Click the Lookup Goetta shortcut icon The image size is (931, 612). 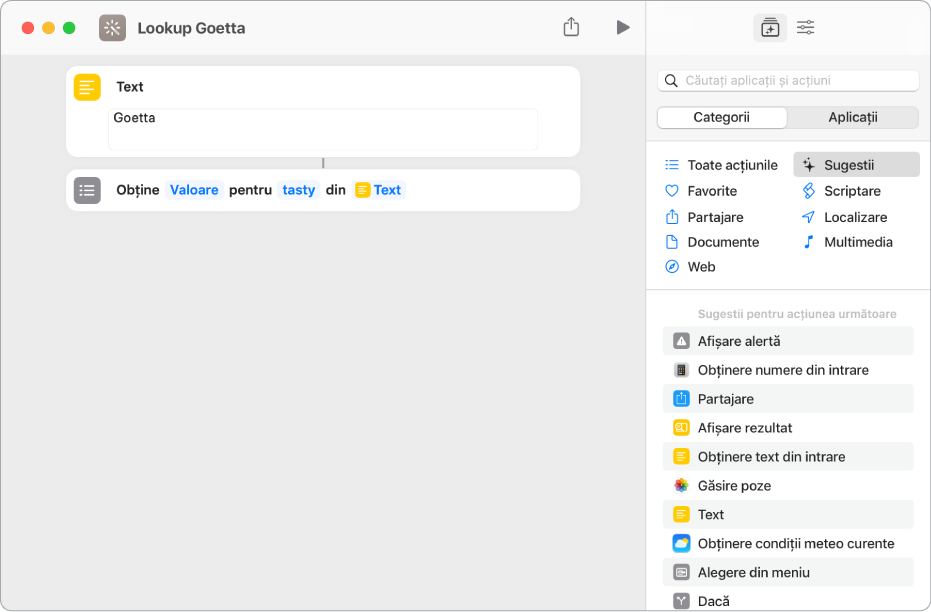(113, 28)
